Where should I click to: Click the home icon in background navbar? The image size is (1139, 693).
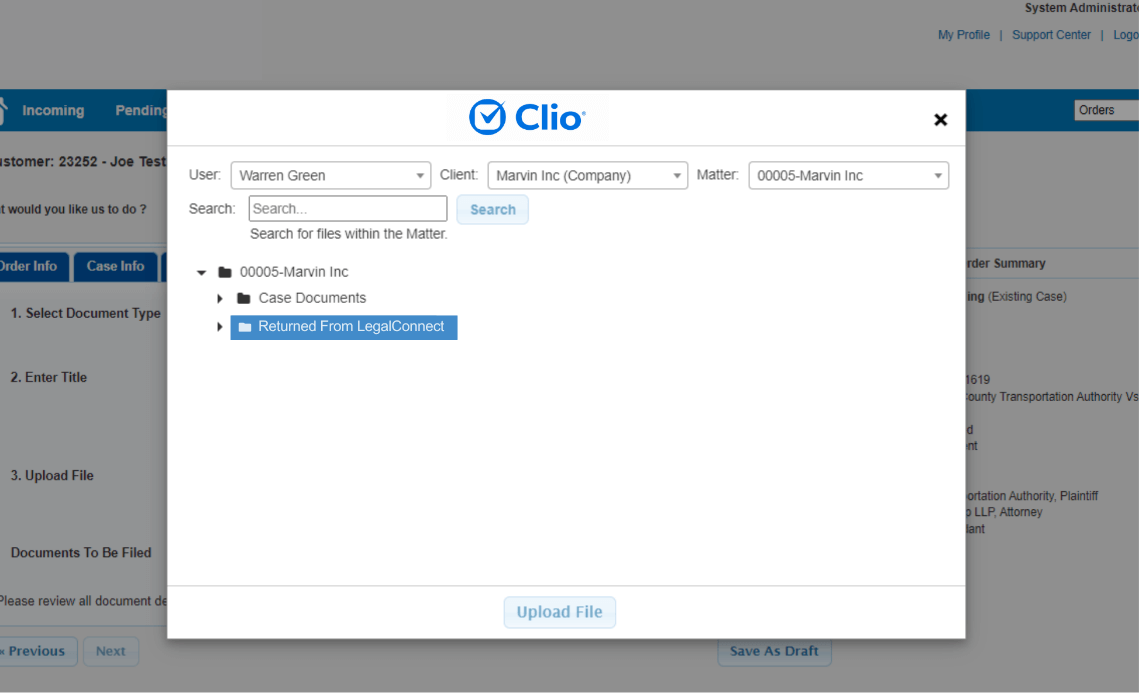click(3, 110)
